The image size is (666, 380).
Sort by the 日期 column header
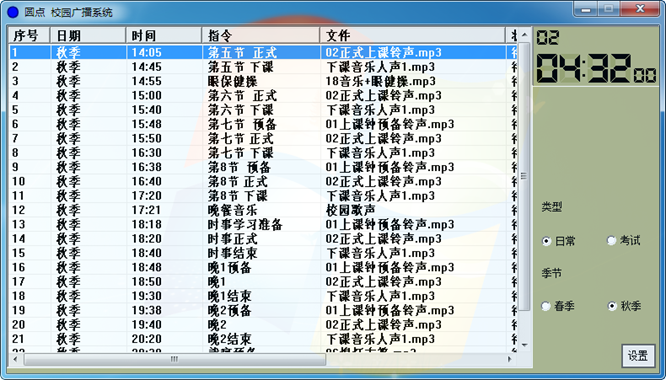[x=88, y=36]
